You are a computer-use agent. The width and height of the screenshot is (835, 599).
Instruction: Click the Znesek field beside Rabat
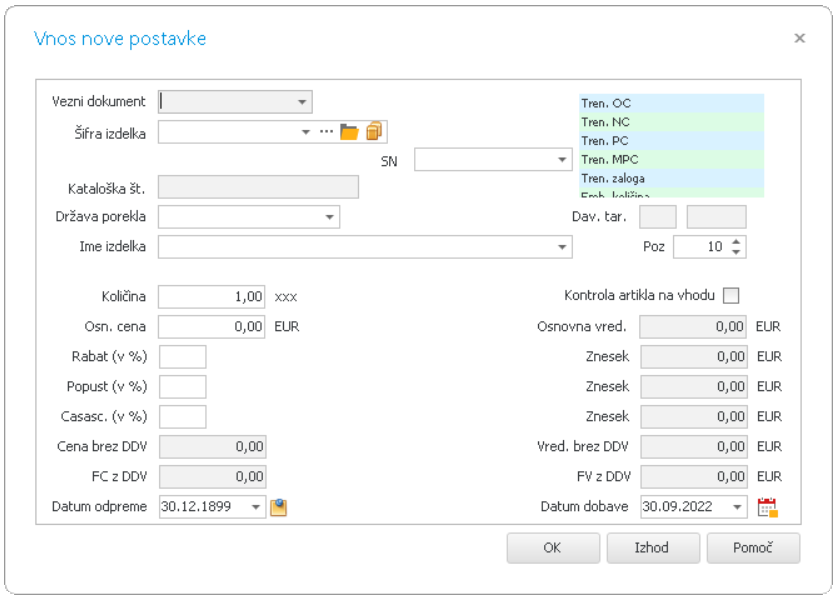[693, 357]
